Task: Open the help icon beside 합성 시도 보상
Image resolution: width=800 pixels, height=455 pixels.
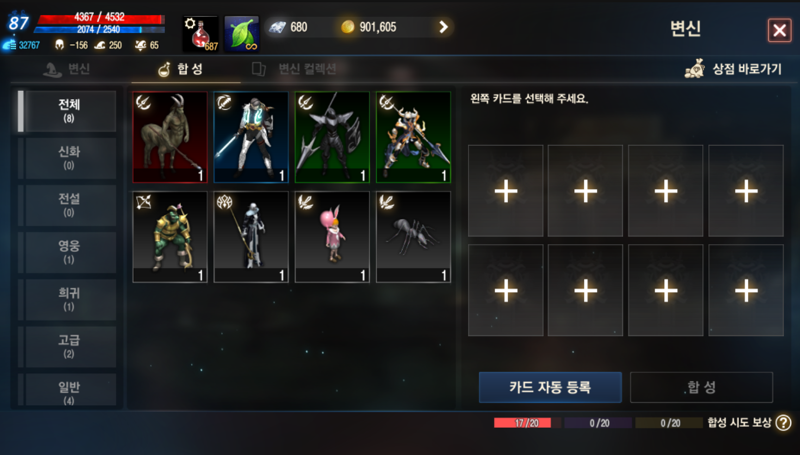Action: coord(783,422)
